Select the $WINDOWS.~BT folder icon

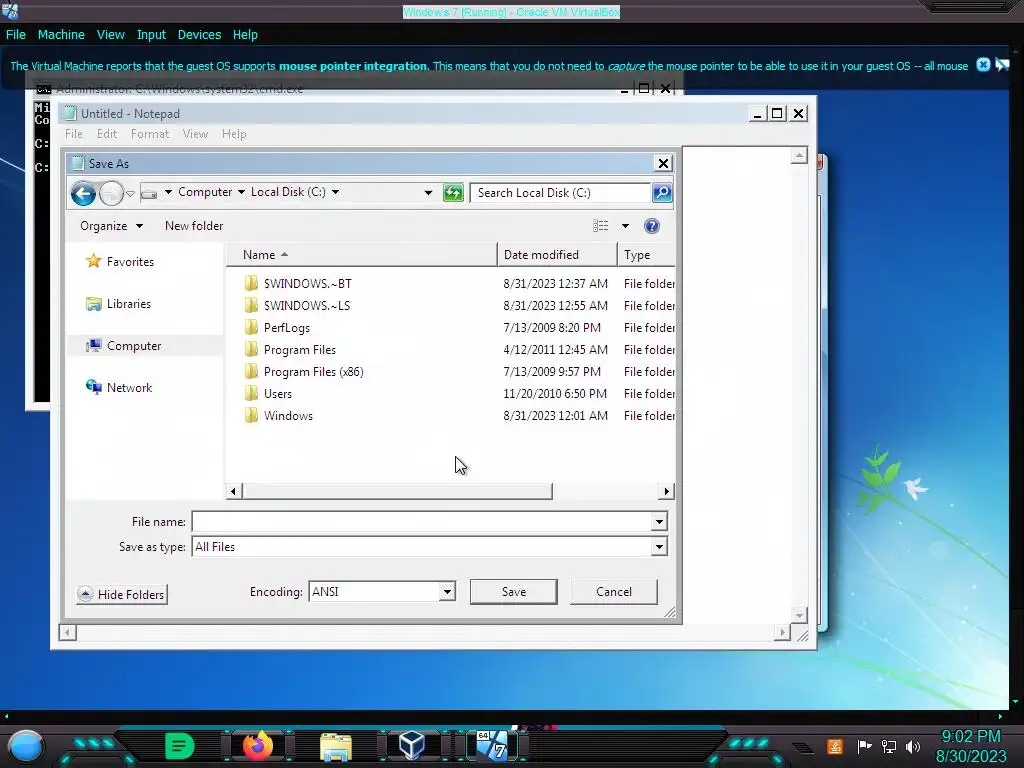(x=251, y=283)
